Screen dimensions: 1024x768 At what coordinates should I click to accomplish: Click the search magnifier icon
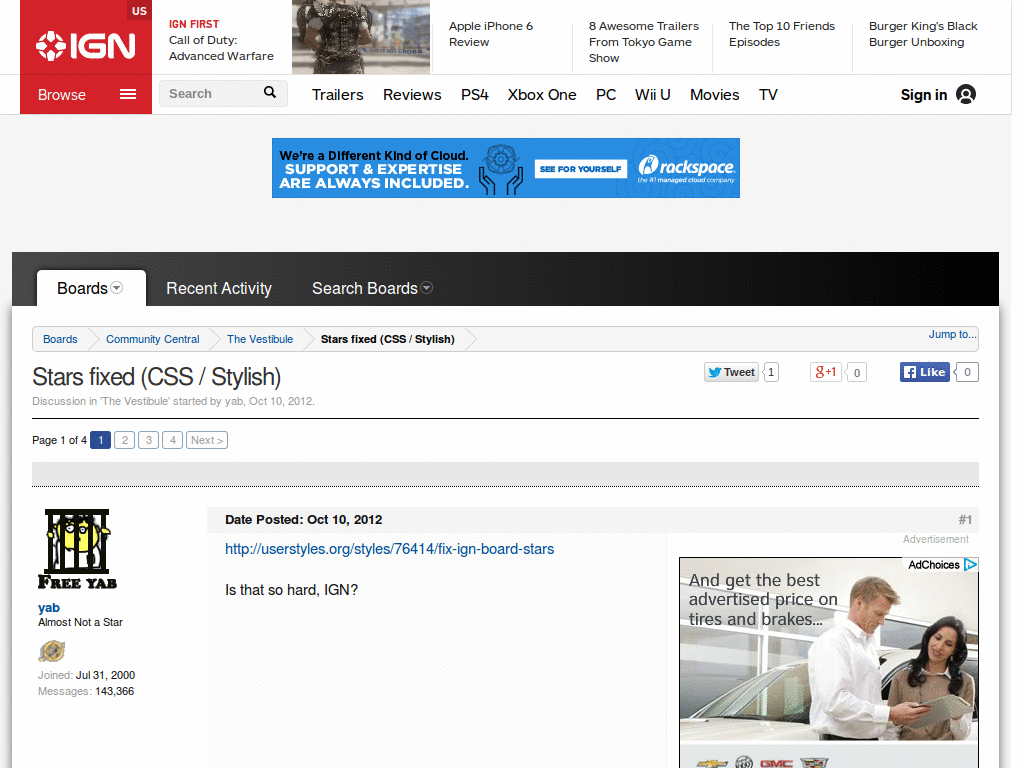click(x=270, y=93)
